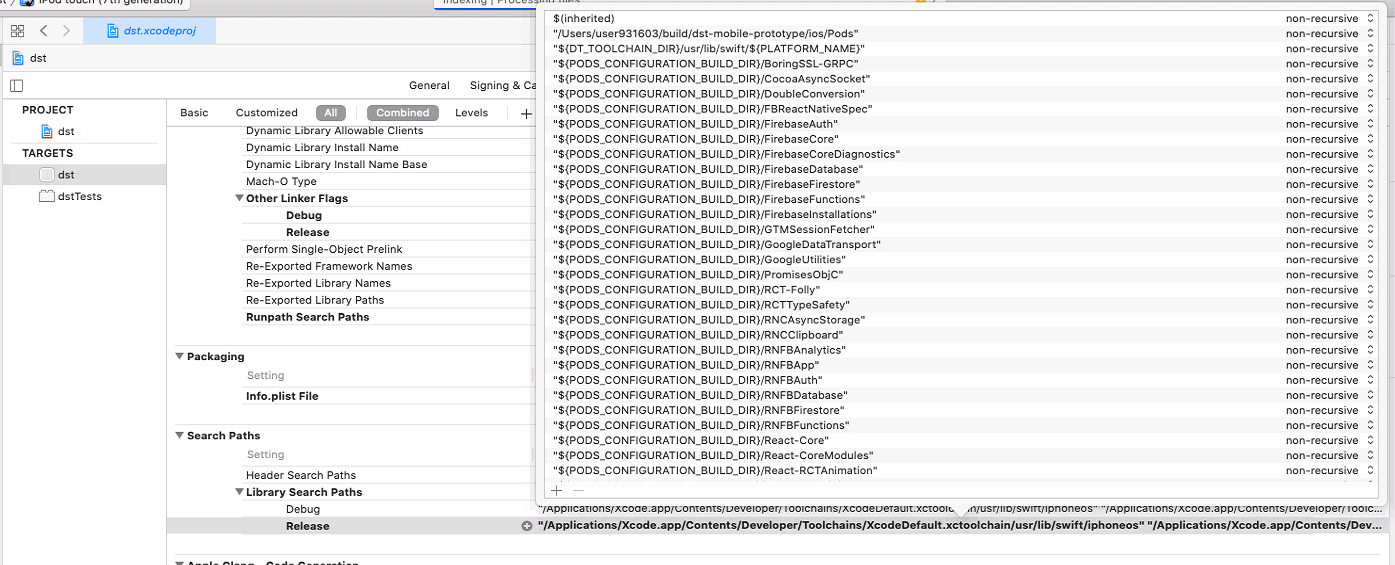
Task: Open the General tab
Action: click(x=429, y=86)
